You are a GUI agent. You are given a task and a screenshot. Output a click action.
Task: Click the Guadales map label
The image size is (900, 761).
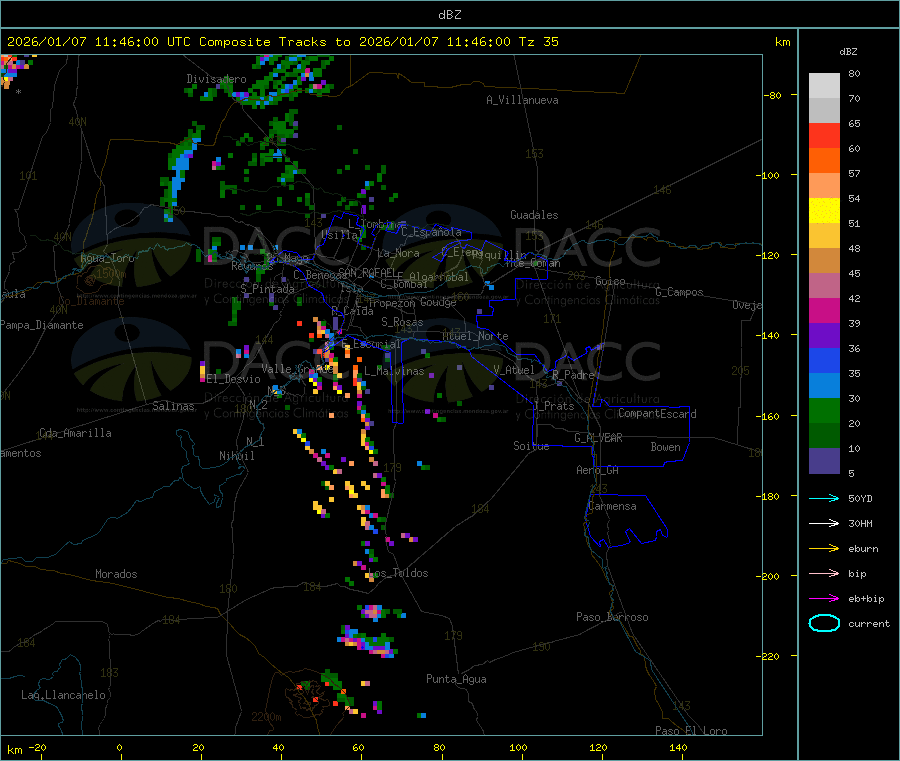(x=534, y=215)
